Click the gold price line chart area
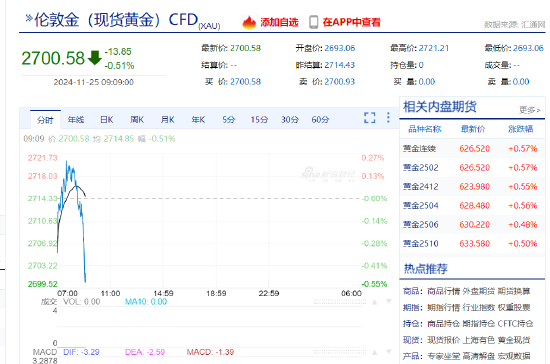This screenshot has width=550, height=364. point(209,221)
